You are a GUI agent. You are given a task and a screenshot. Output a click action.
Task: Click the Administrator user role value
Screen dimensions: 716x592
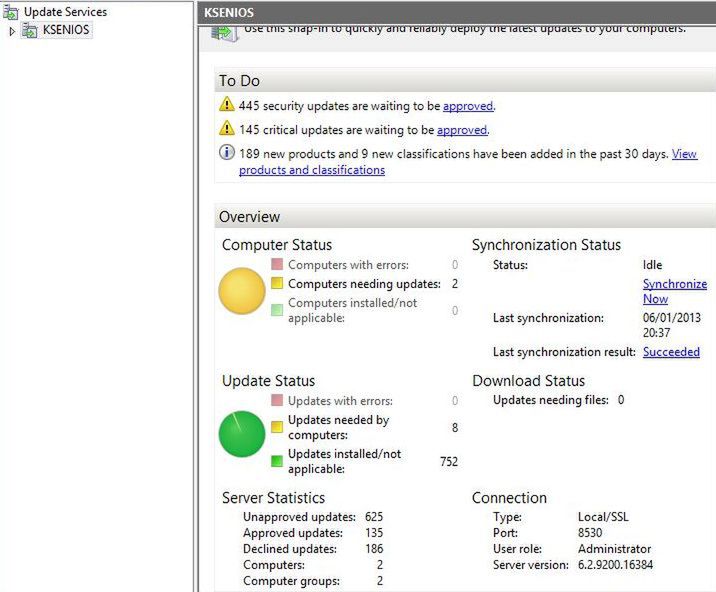click(615, 549)
